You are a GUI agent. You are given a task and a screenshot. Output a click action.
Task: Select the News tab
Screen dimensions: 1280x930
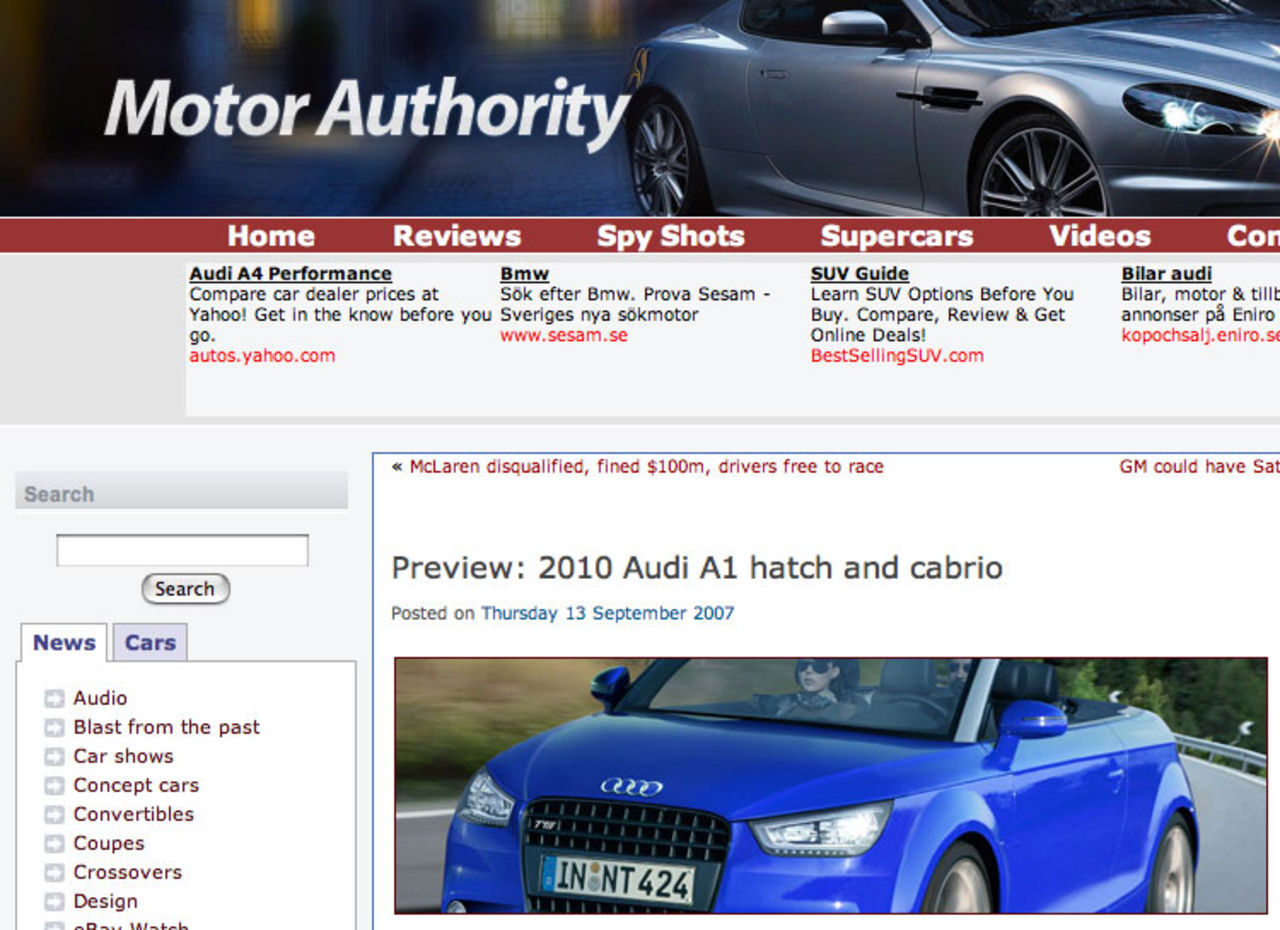tap(63, 642)
